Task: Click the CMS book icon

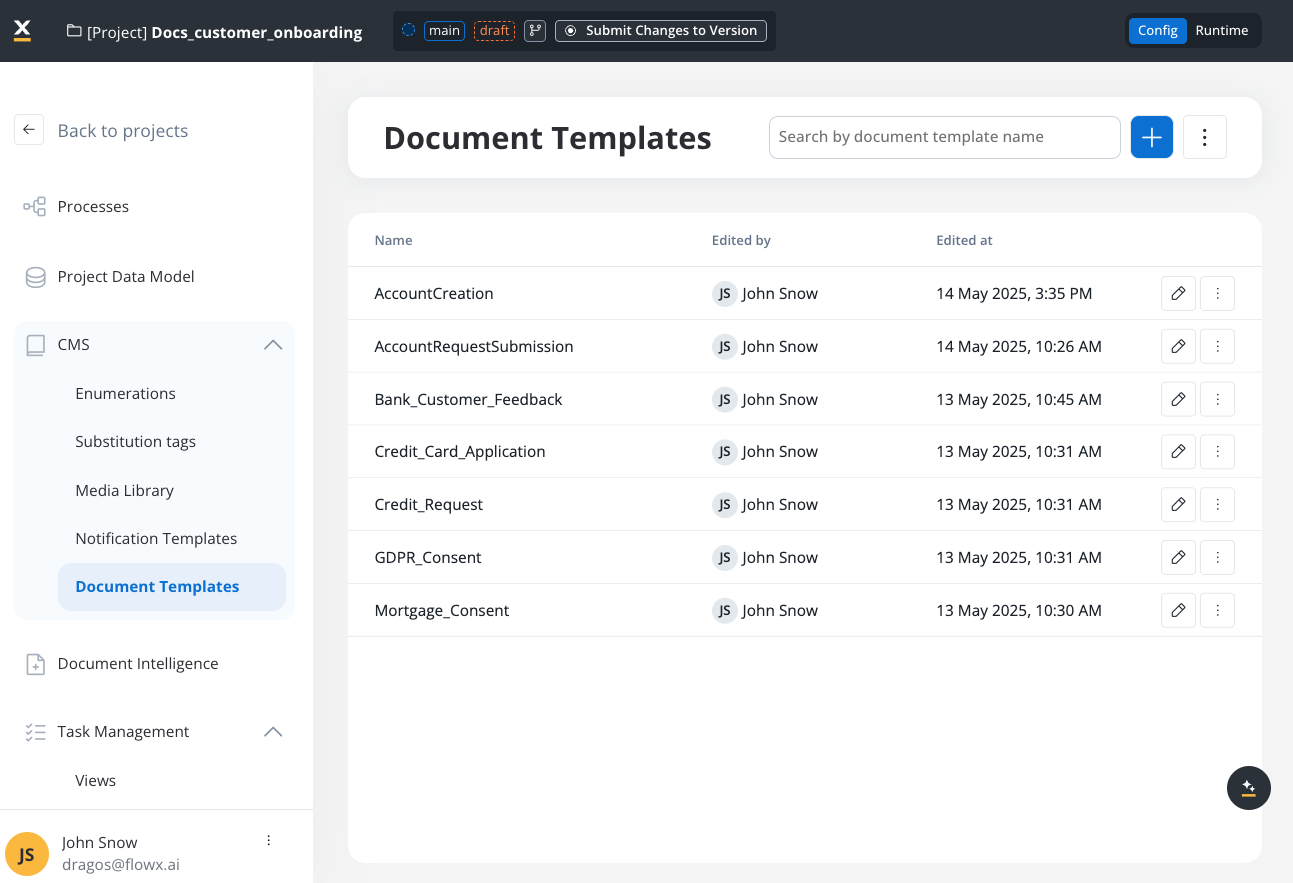Action: pyautogui.click(x=35, y=345)
